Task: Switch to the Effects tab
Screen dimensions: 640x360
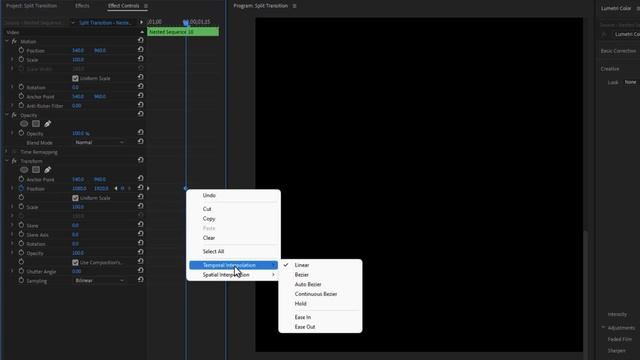Action: point(82,6)
